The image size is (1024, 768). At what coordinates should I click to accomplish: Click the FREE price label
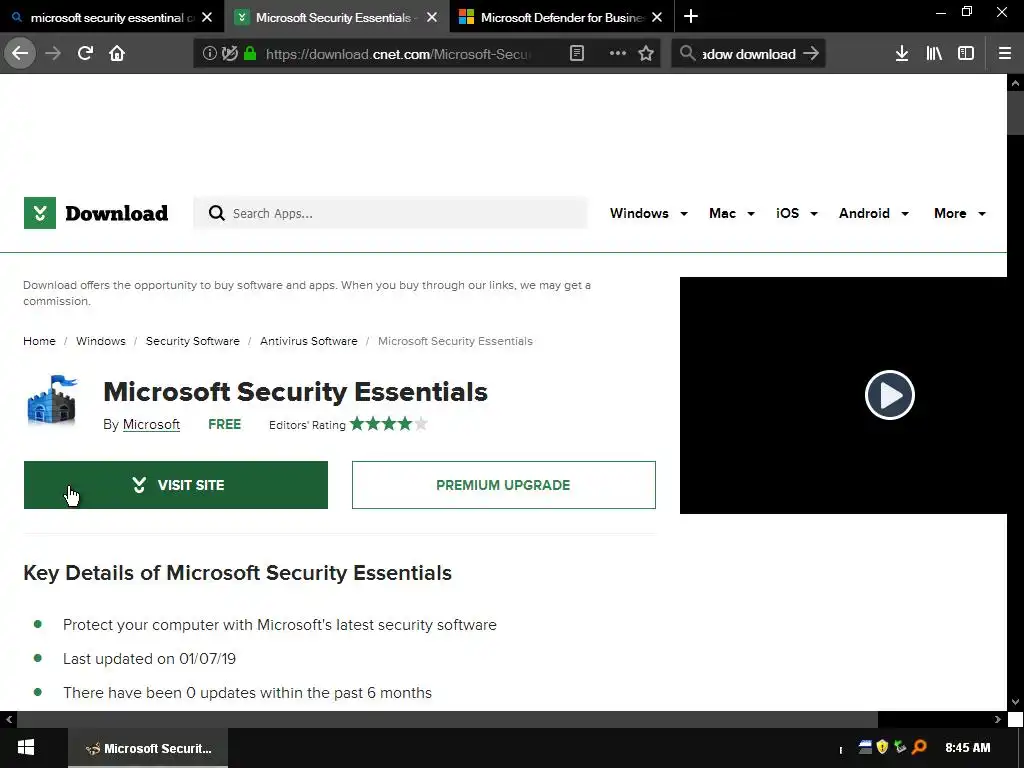pos(225,424)
